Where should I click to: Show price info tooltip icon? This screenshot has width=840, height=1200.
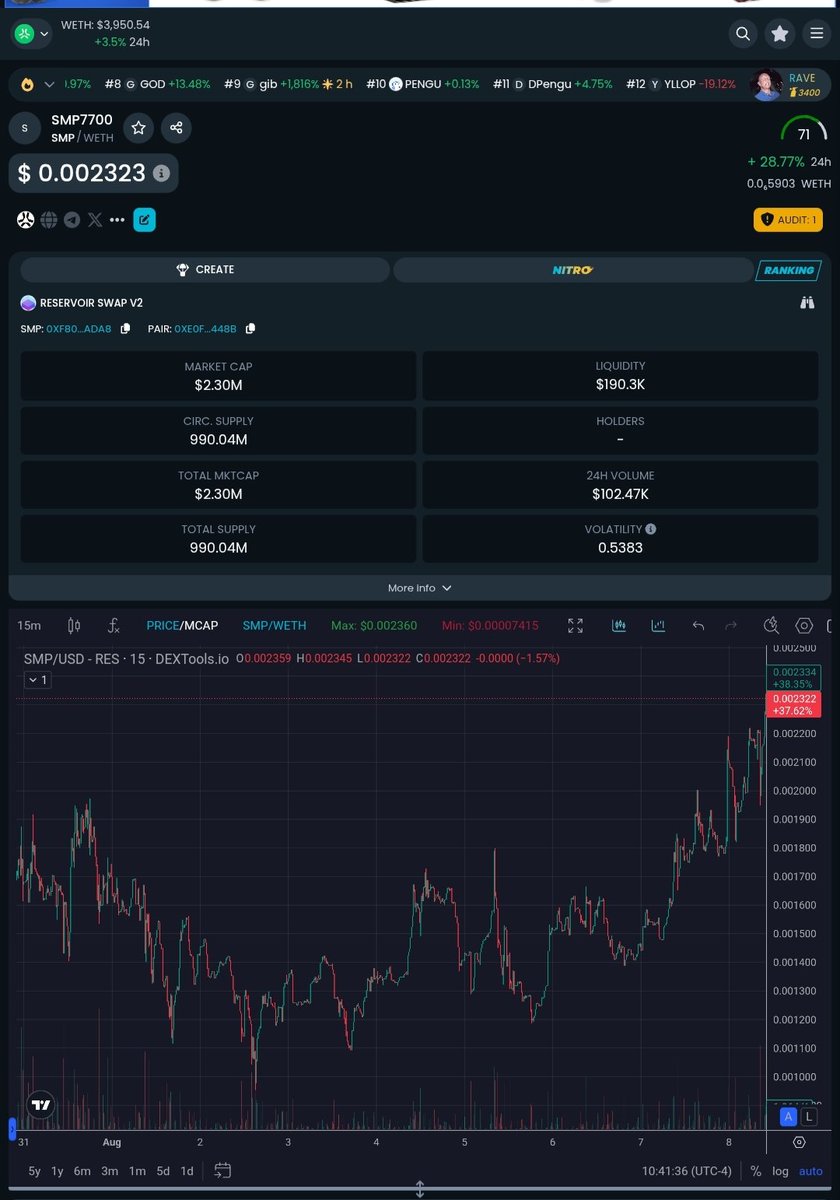click(x=161, y=173)
